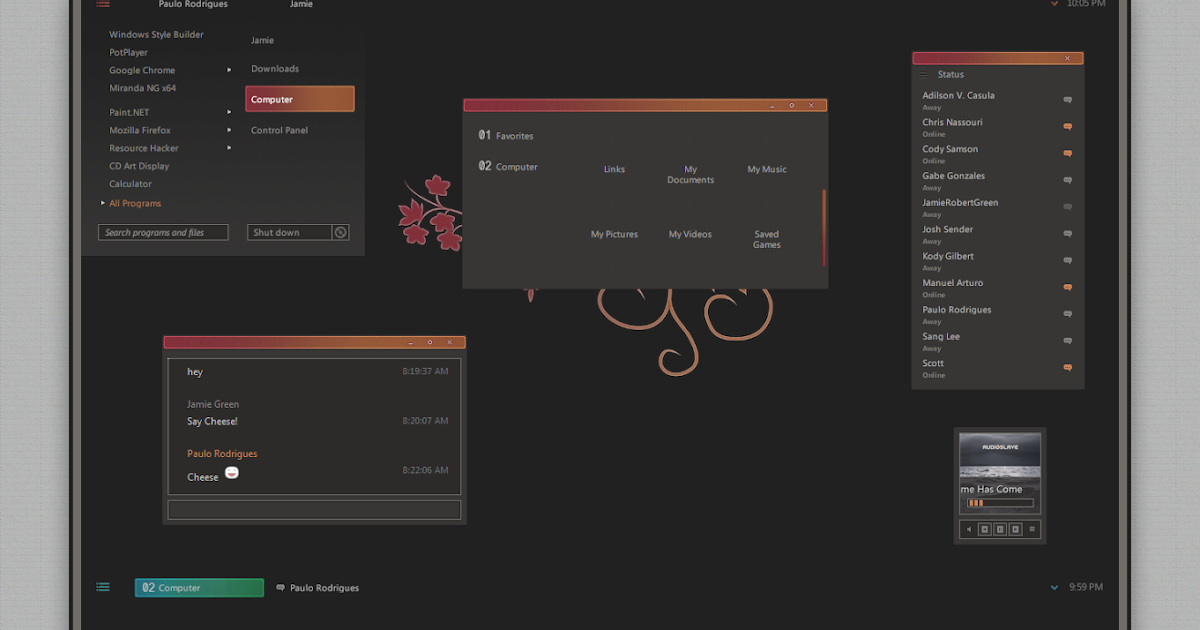Expand Mozilla Firefox submenu arrow
This screenshot has height=630, width=1200.
(x=229, y=130)
